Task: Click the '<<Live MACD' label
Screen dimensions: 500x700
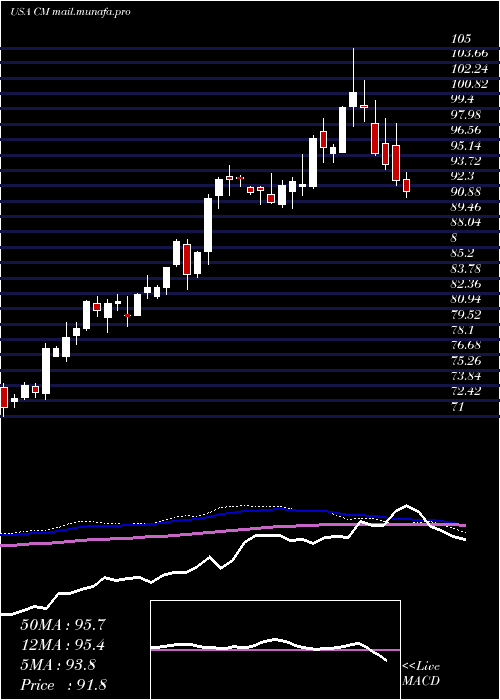Action: pos(421,674)
